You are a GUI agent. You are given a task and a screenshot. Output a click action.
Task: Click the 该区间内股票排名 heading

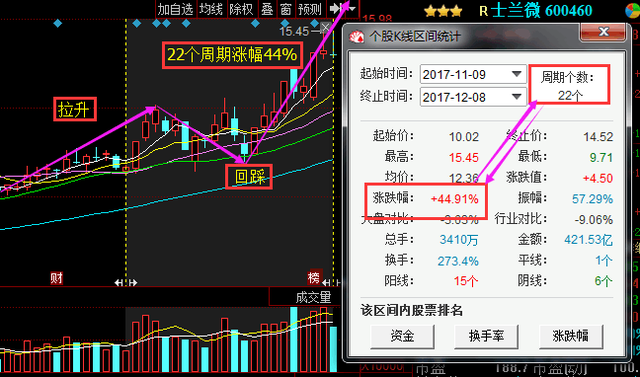[411, 311]
